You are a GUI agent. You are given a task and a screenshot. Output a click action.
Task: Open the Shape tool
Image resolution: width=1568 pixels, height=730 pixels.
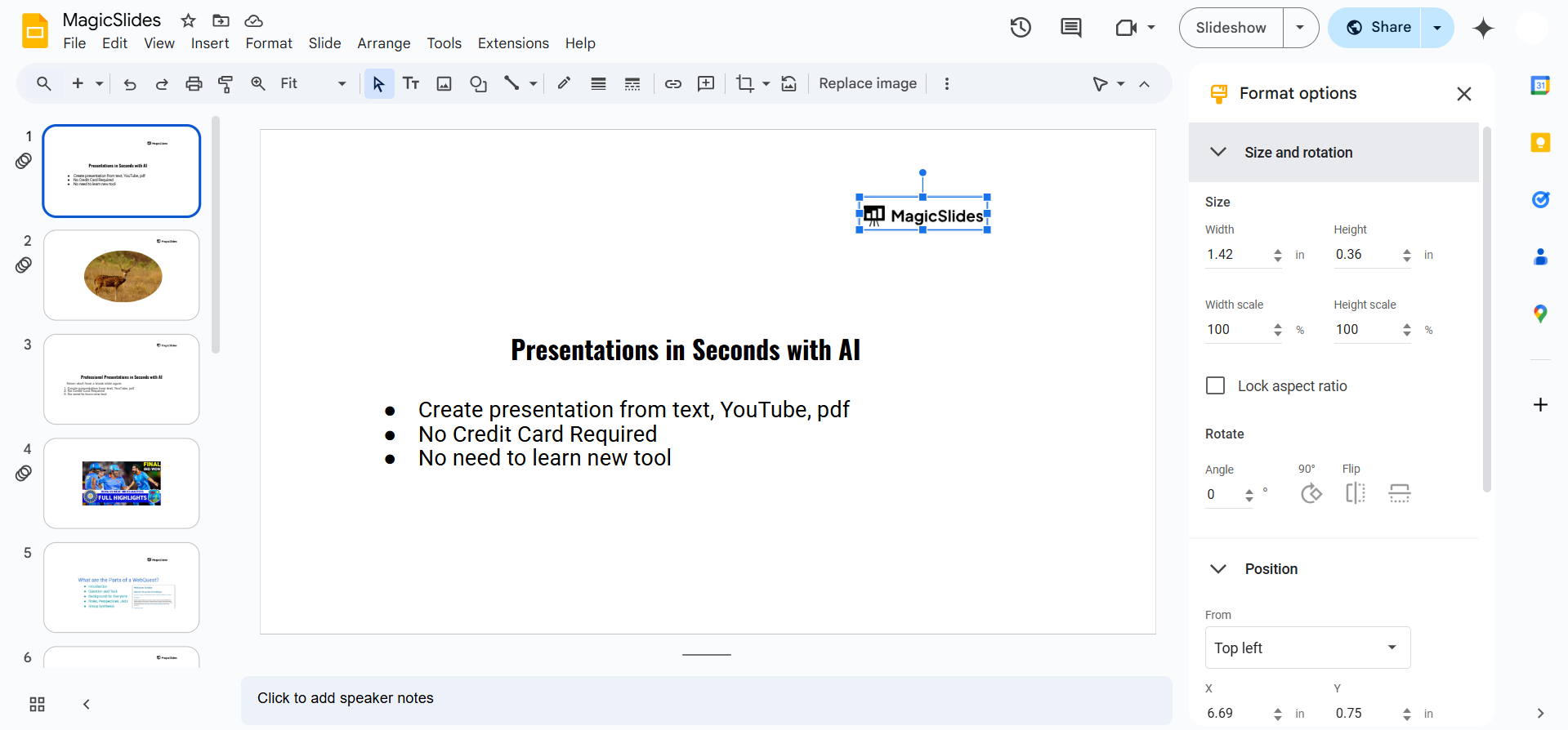tap(478, 83)
